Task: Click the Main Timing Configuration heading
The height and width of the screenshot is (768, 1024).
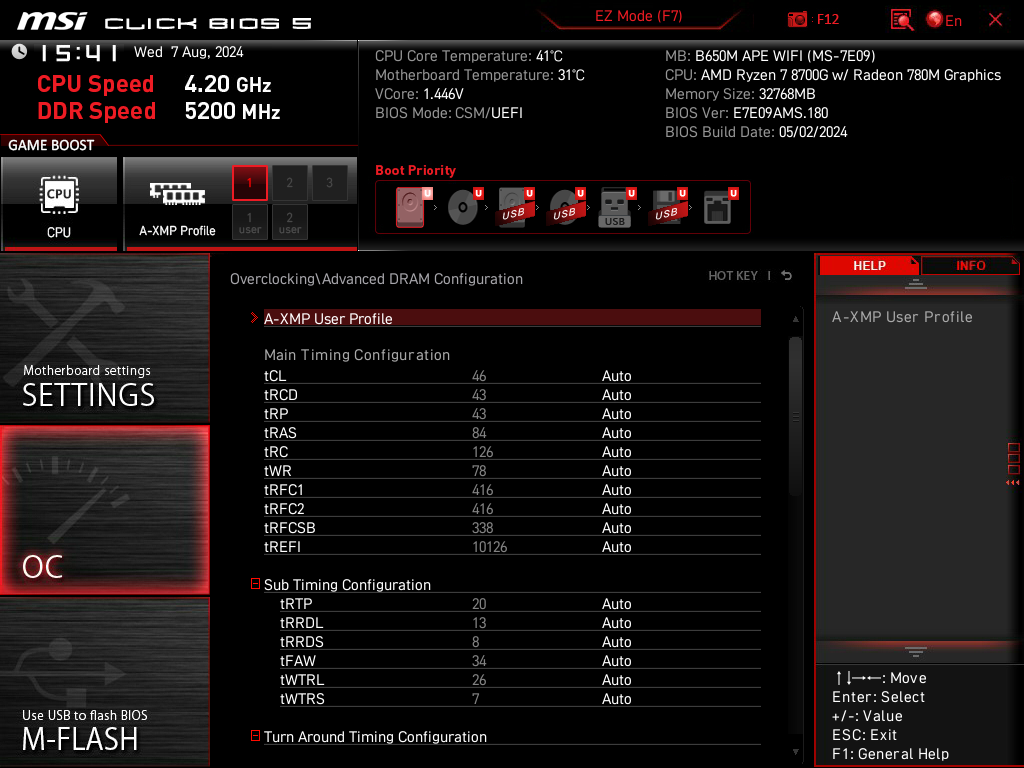Action: pos(357,355)
